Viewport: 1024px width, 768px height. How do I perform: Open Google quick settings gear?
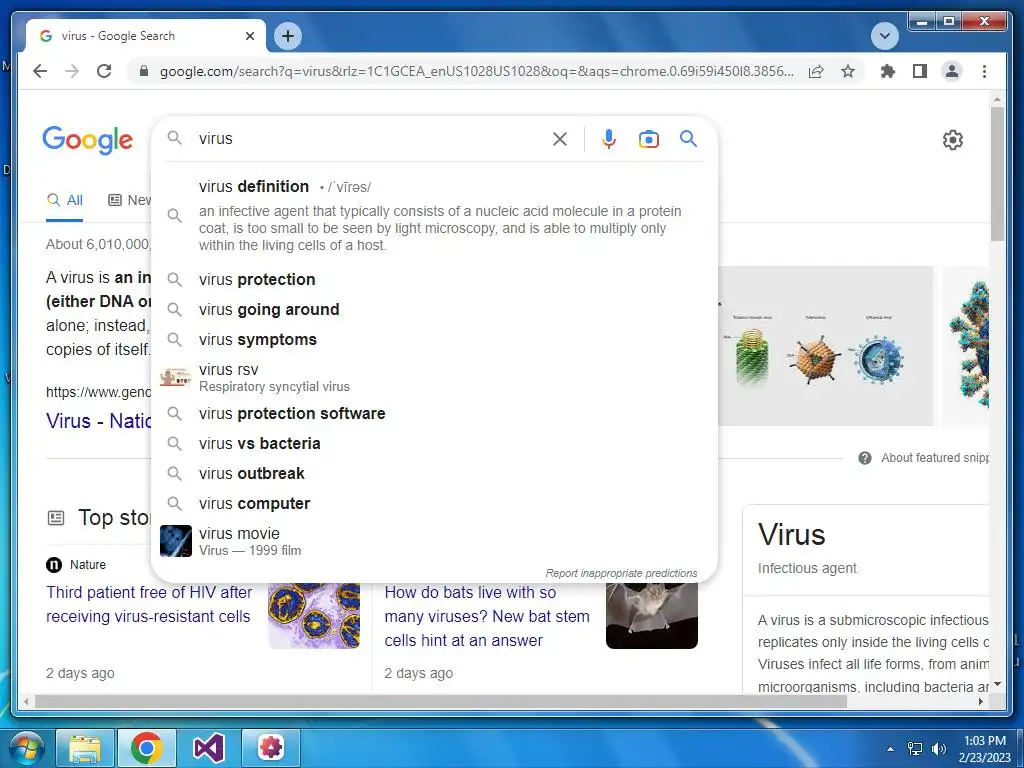[x=953, y=140]
